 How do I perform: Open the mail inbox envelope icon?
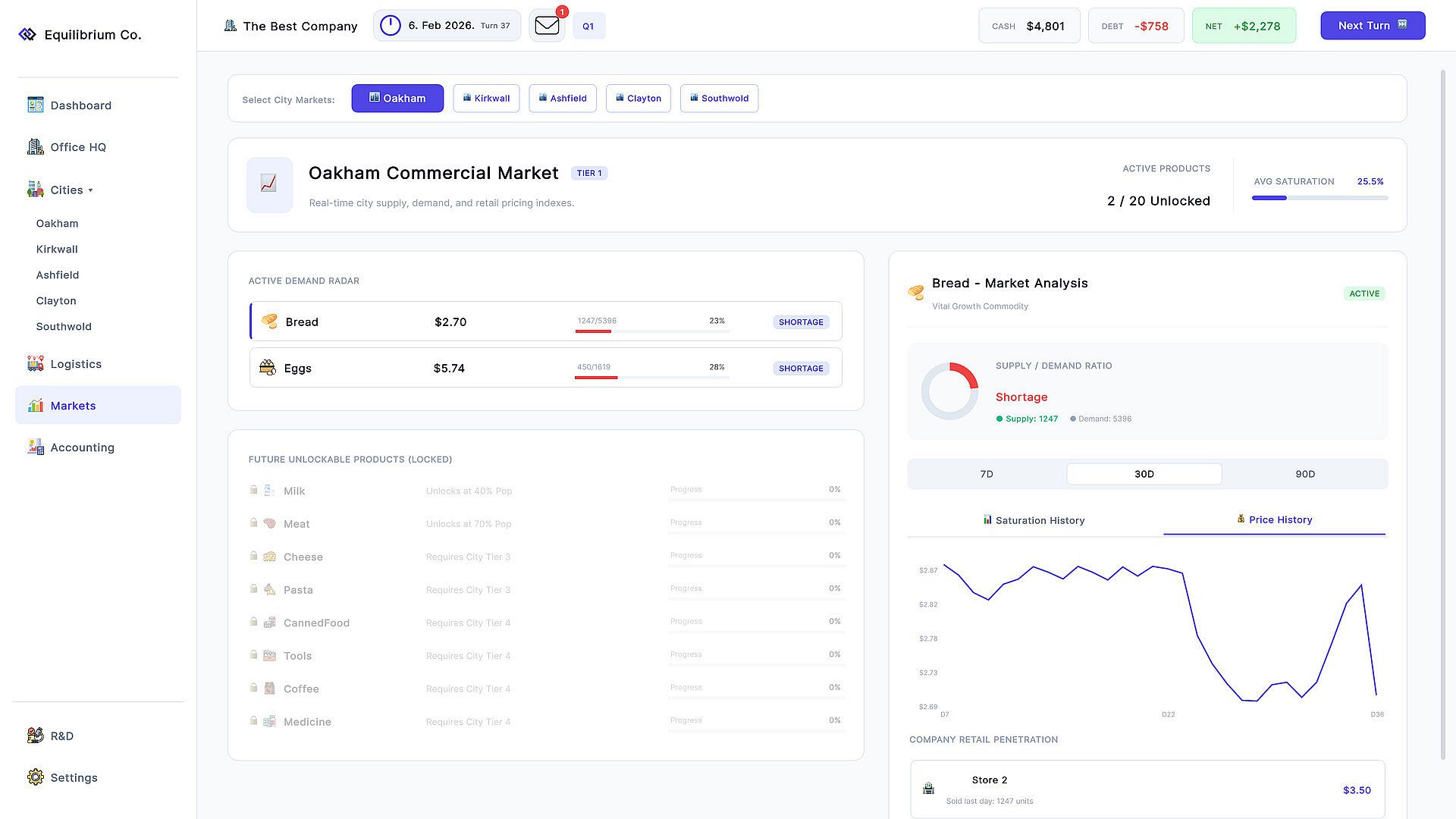coord(547,26)
